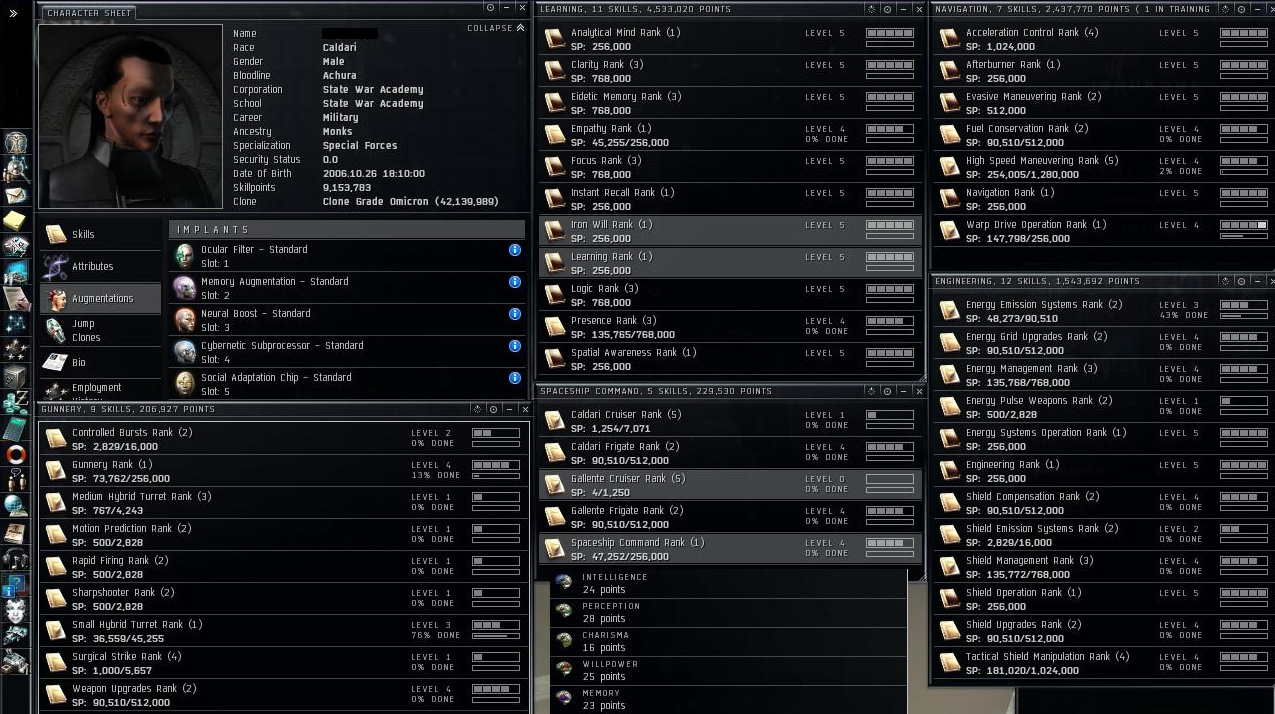Click the character portrait image

click(131, 115)
